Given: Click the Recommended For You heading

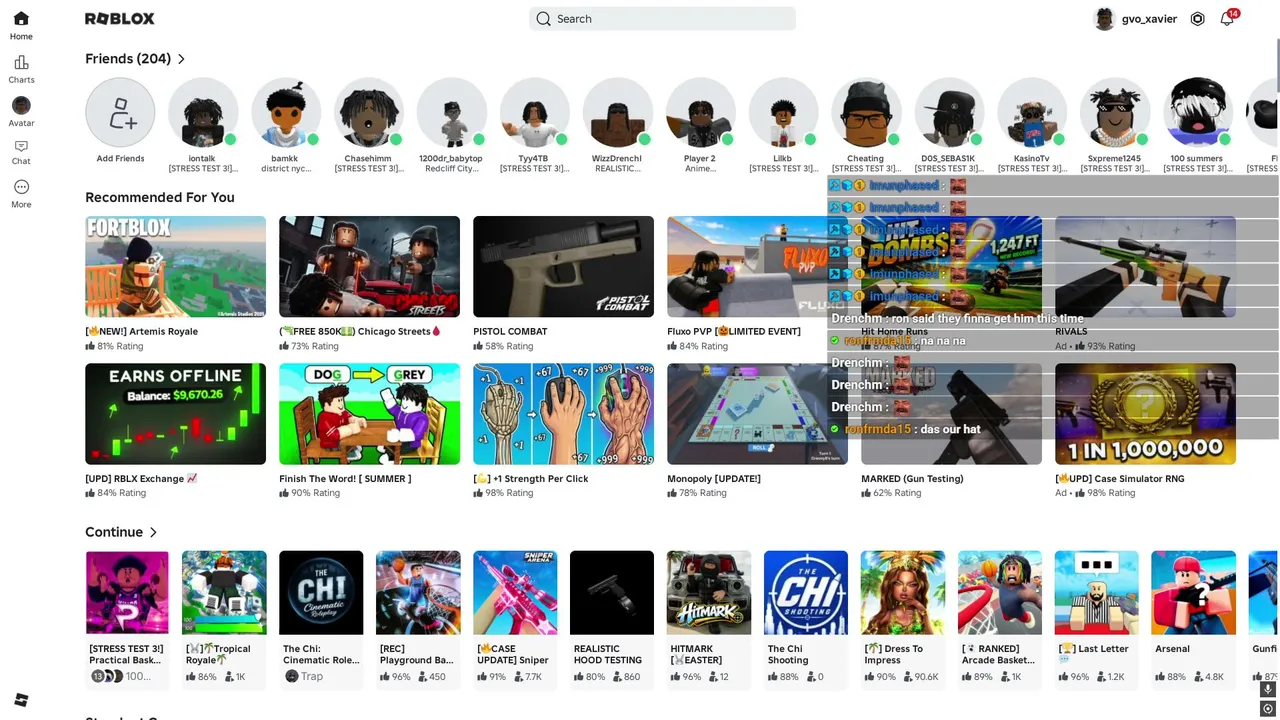Looking at the screenshot, I should pyautogui.click(x=160, y=198).
